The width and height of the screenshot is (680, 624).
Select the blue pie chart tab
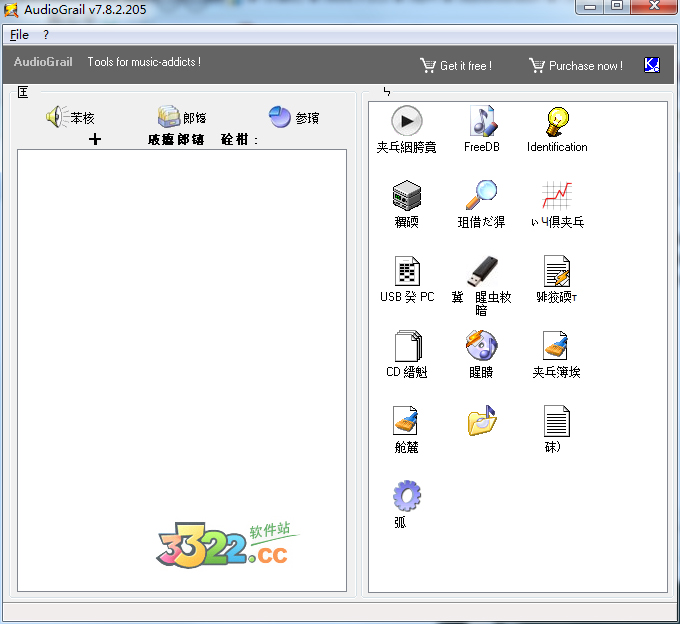pyautogui.click(x=294, y=117)
